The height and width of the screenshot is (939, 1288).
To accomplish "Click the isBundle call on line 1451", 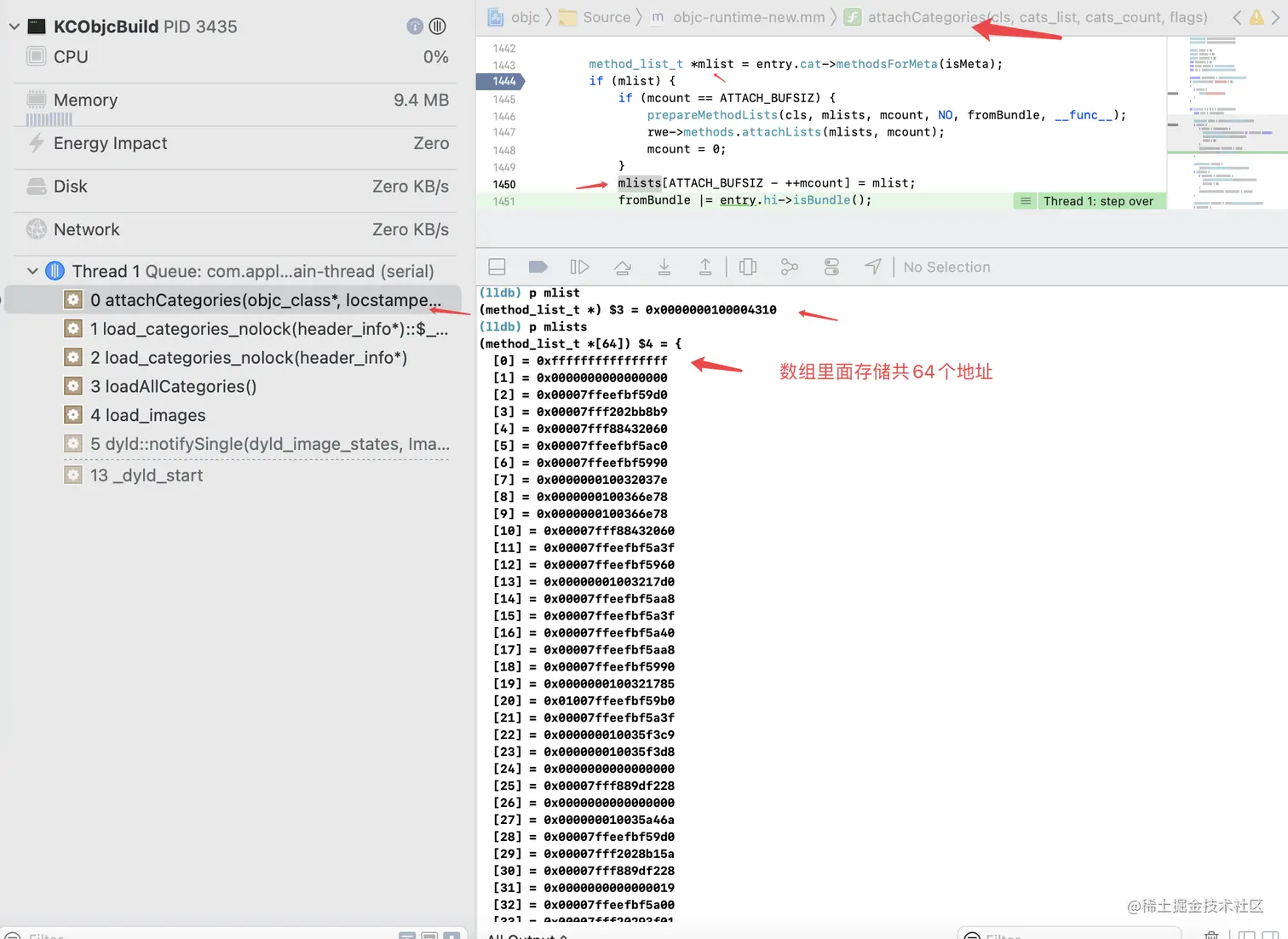I will tap(821, 200).
